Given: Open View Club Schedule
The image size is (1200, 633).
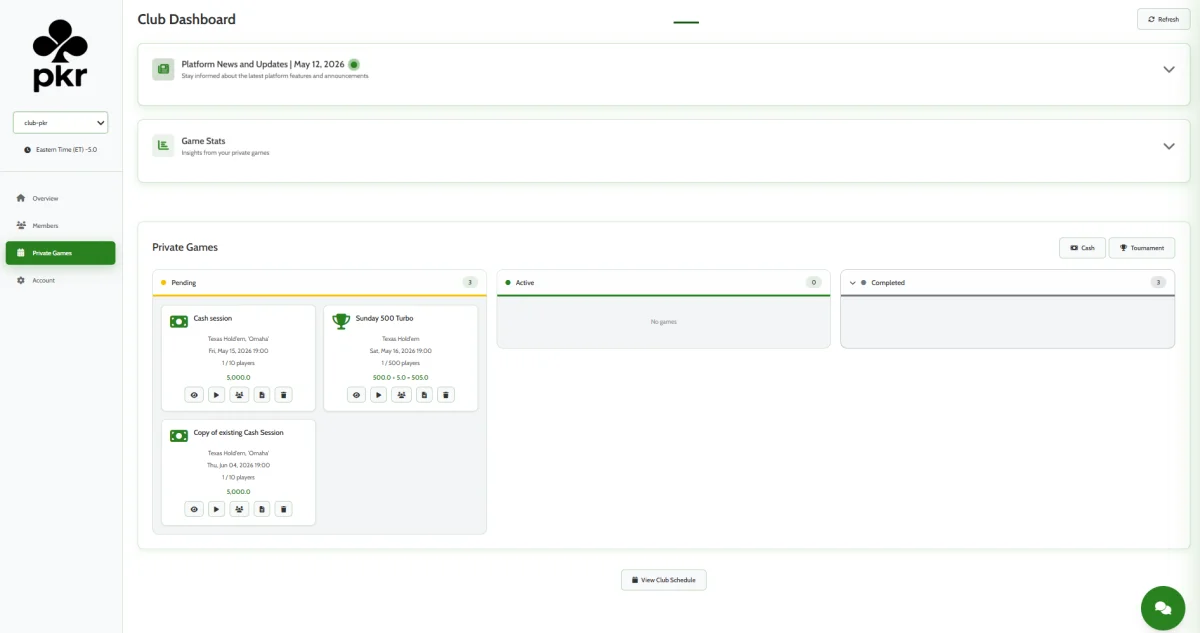Looking at the screenshot, I should coord(664,580).
